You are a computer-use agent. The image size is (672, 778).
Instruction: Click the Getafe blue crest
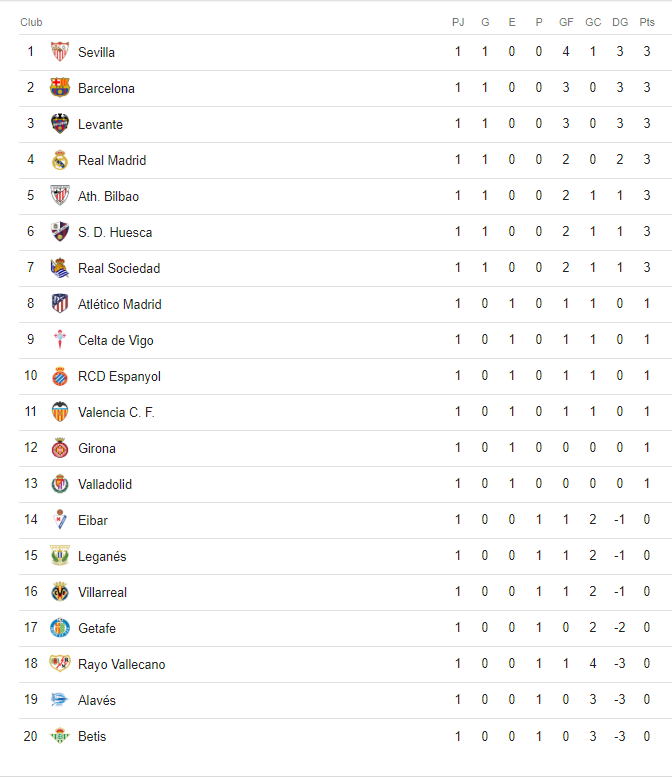tap(60, 628)
